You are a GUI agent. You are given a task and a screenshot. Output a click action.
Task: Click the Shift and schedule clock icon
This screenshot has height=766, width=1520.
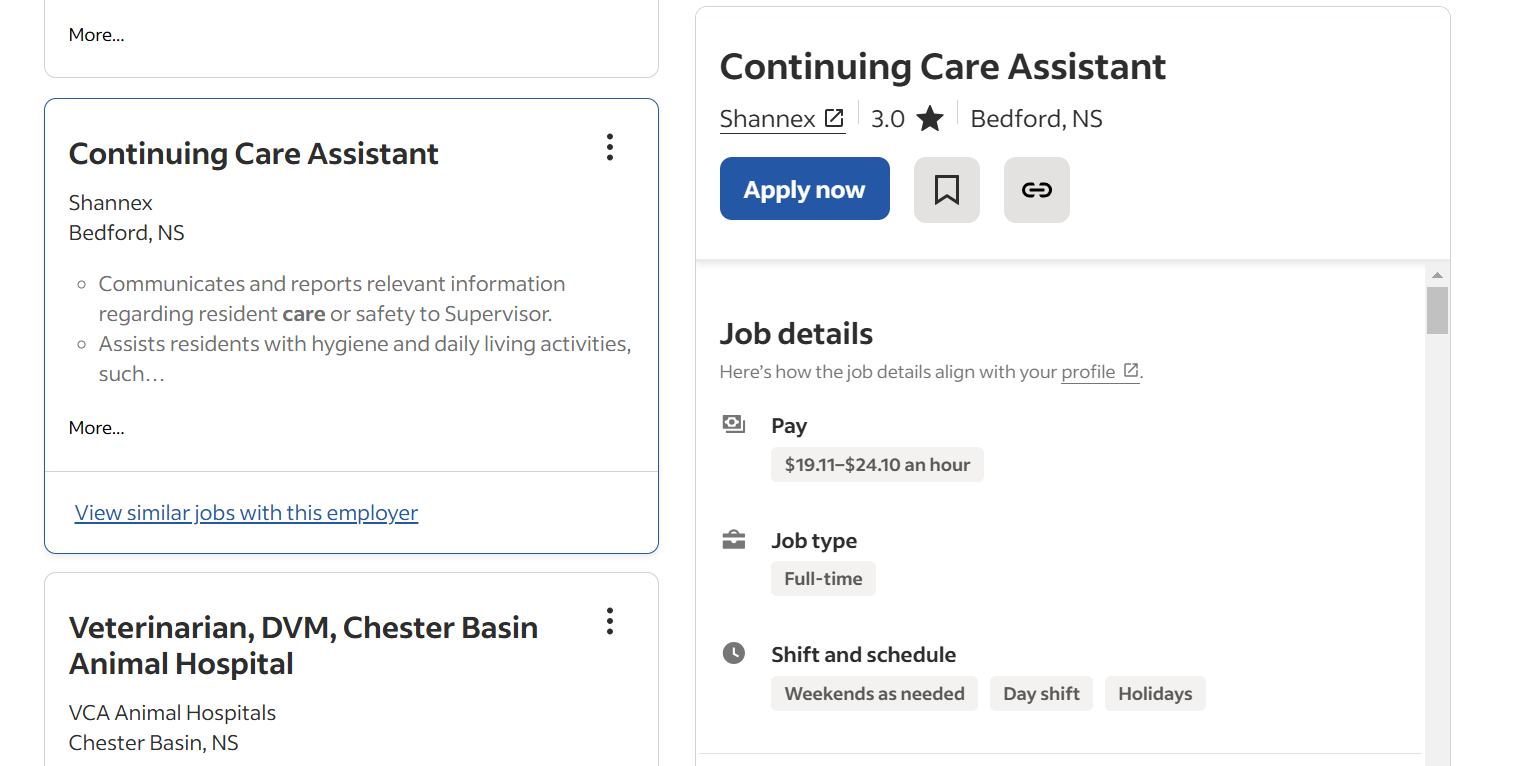[x=734, y=654]
